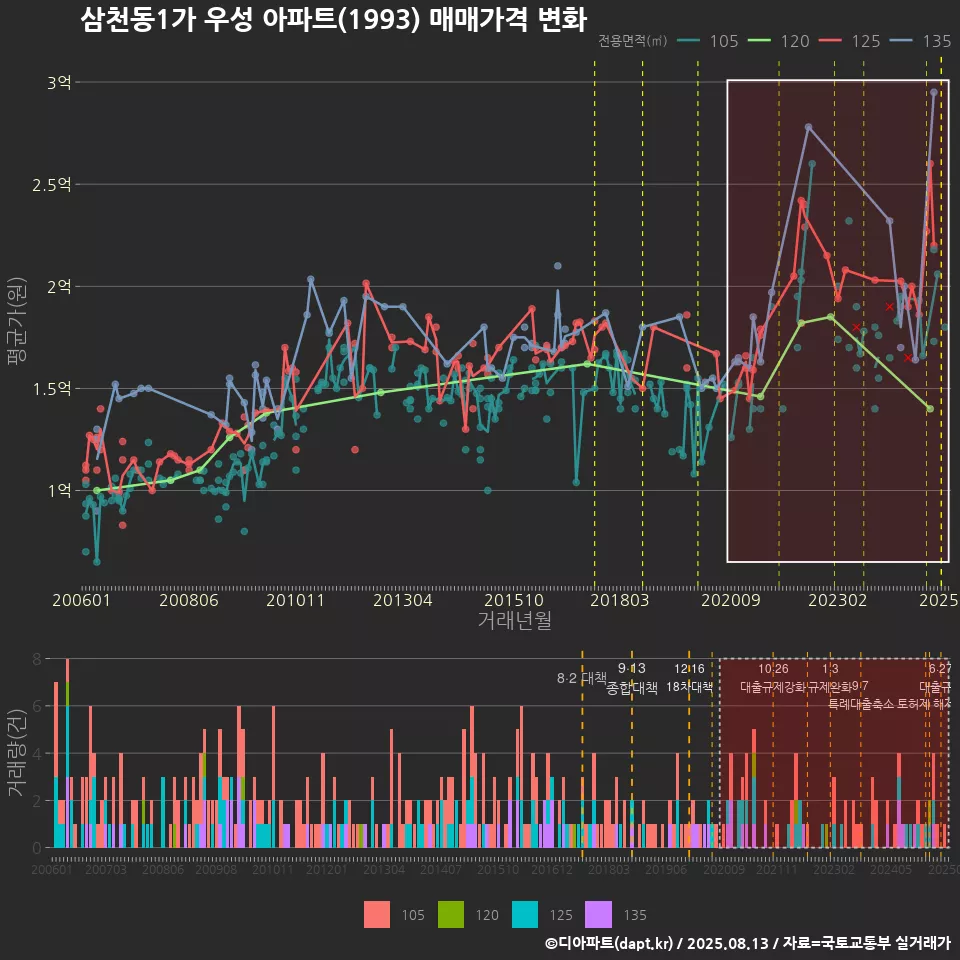Click the 1.5억 y-axis label
960x960 pixels.
pos(52,389)
